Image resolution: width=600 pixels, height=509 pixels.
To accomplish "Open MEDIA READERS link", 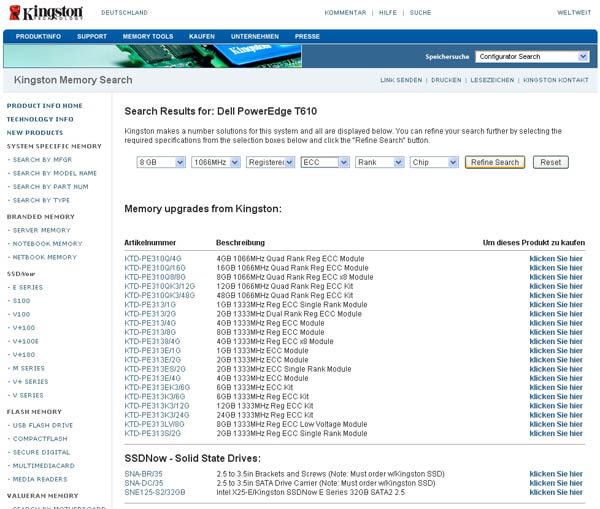I will click(x=40, y=479).
